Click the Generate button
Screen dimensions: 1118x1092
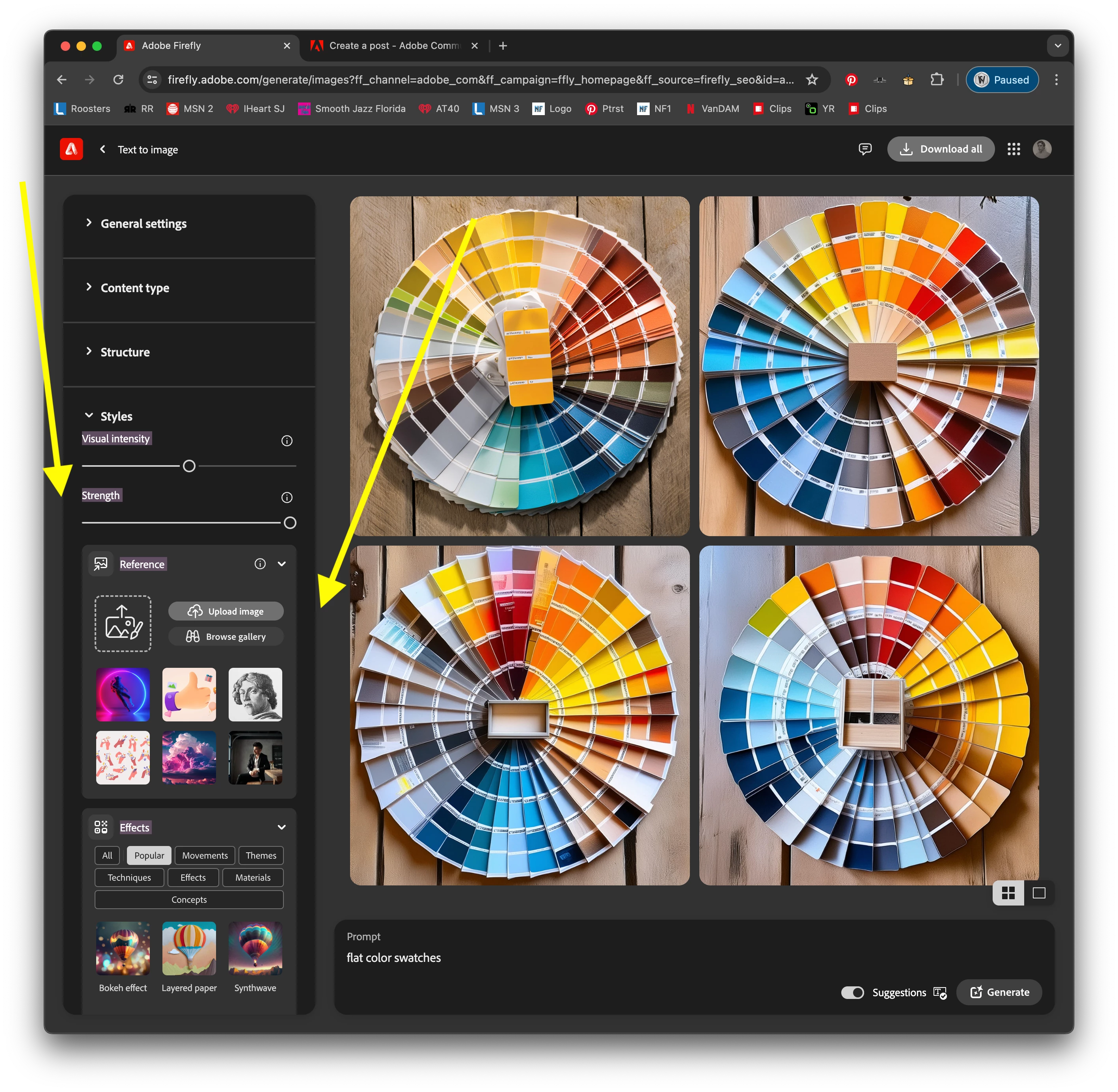[x=999, y=992]
